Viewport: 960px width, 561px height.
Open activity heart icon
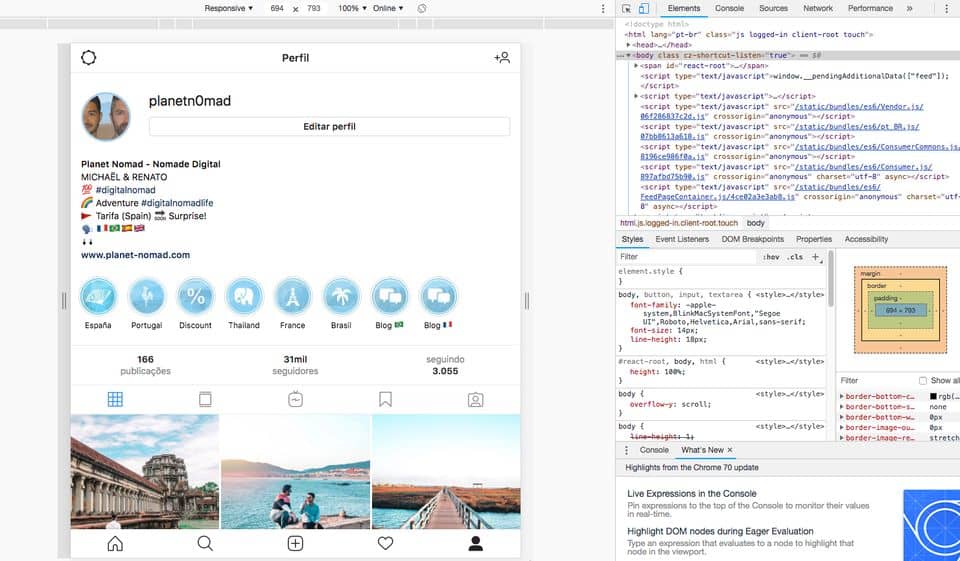(385, 543)
